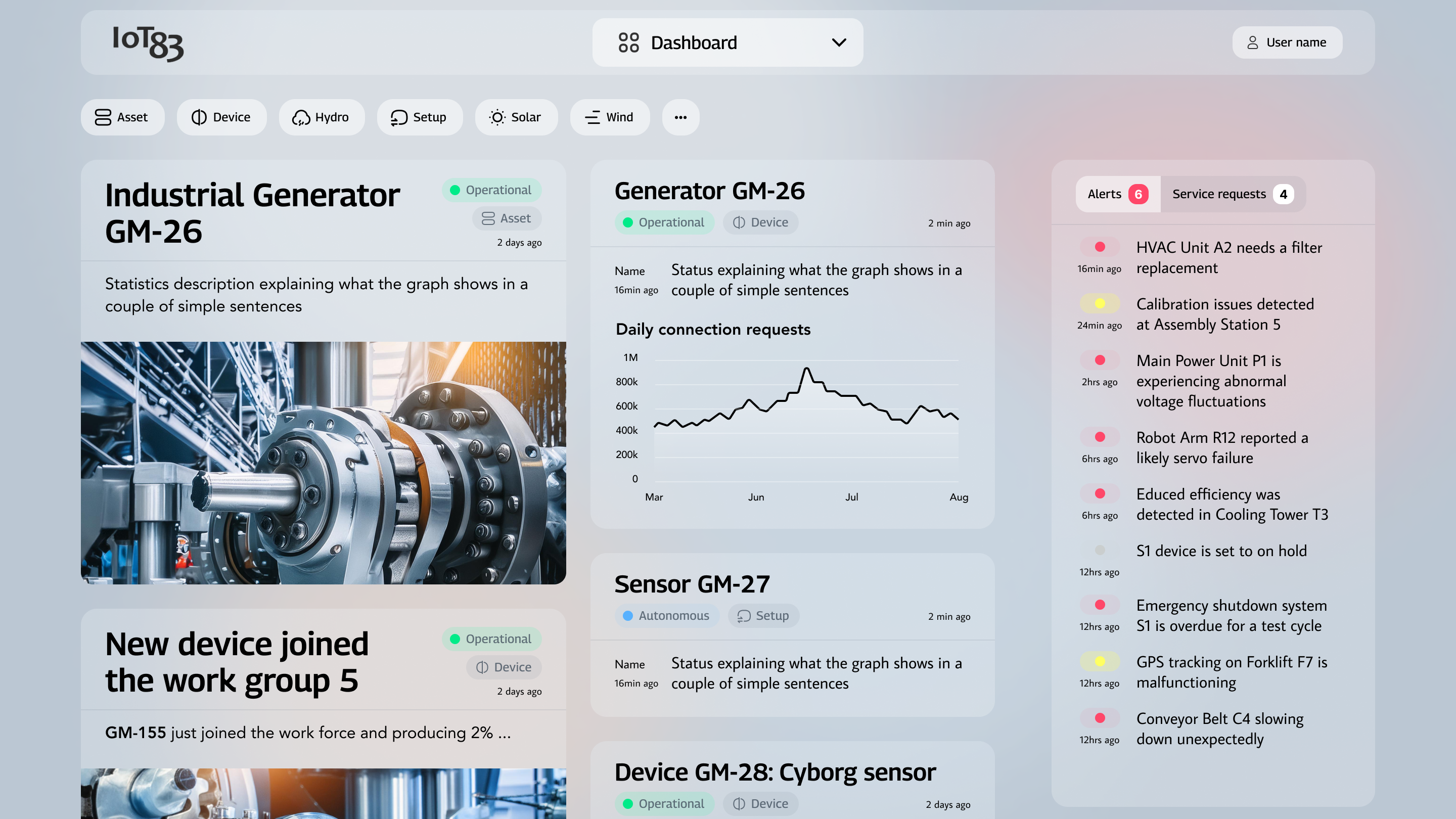Select the Wind filter icon
1456x819 pixels.
coord(592,117)
